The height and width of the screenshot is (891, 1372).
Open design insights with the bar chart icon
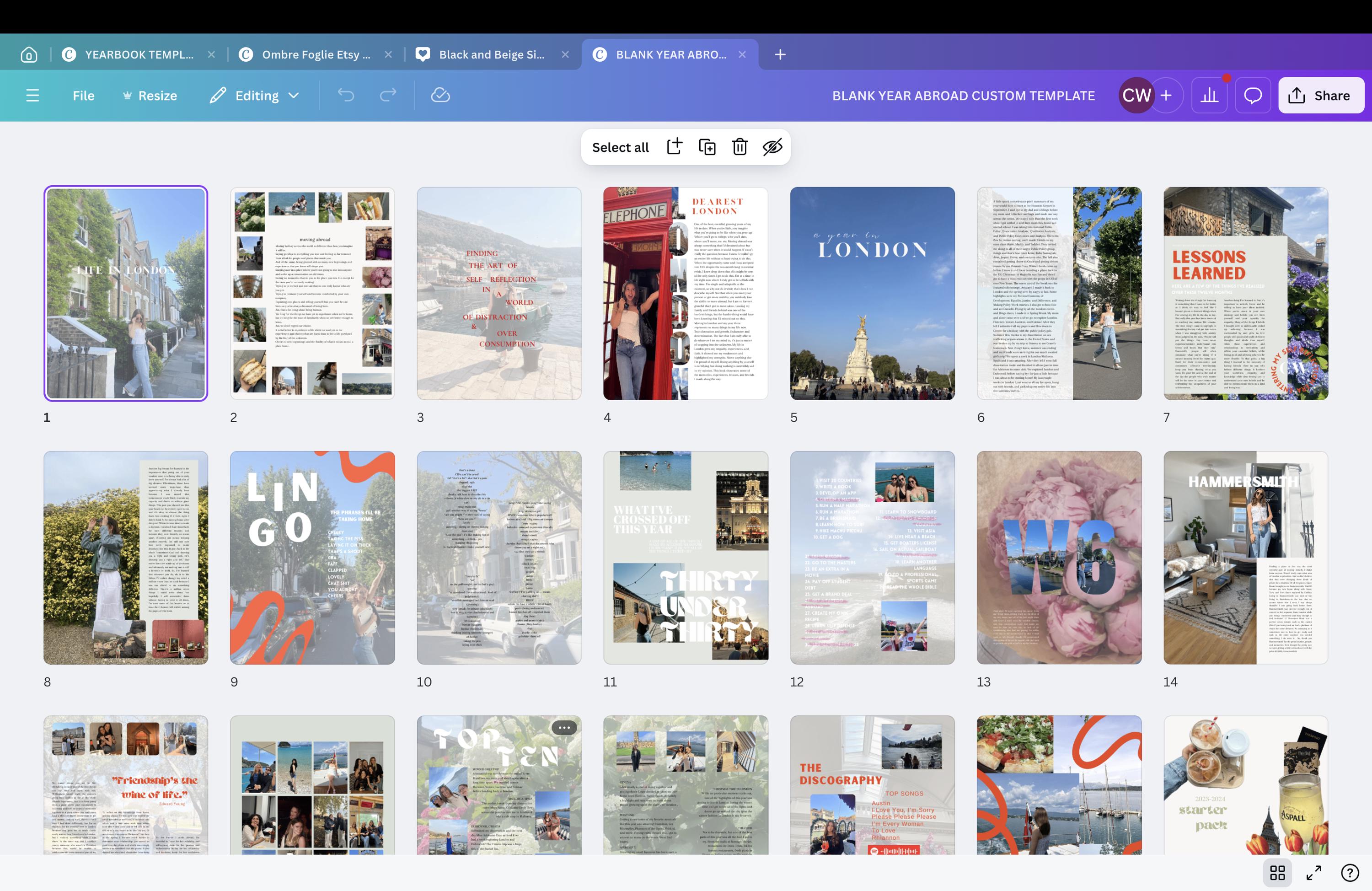pos(1210,95)
